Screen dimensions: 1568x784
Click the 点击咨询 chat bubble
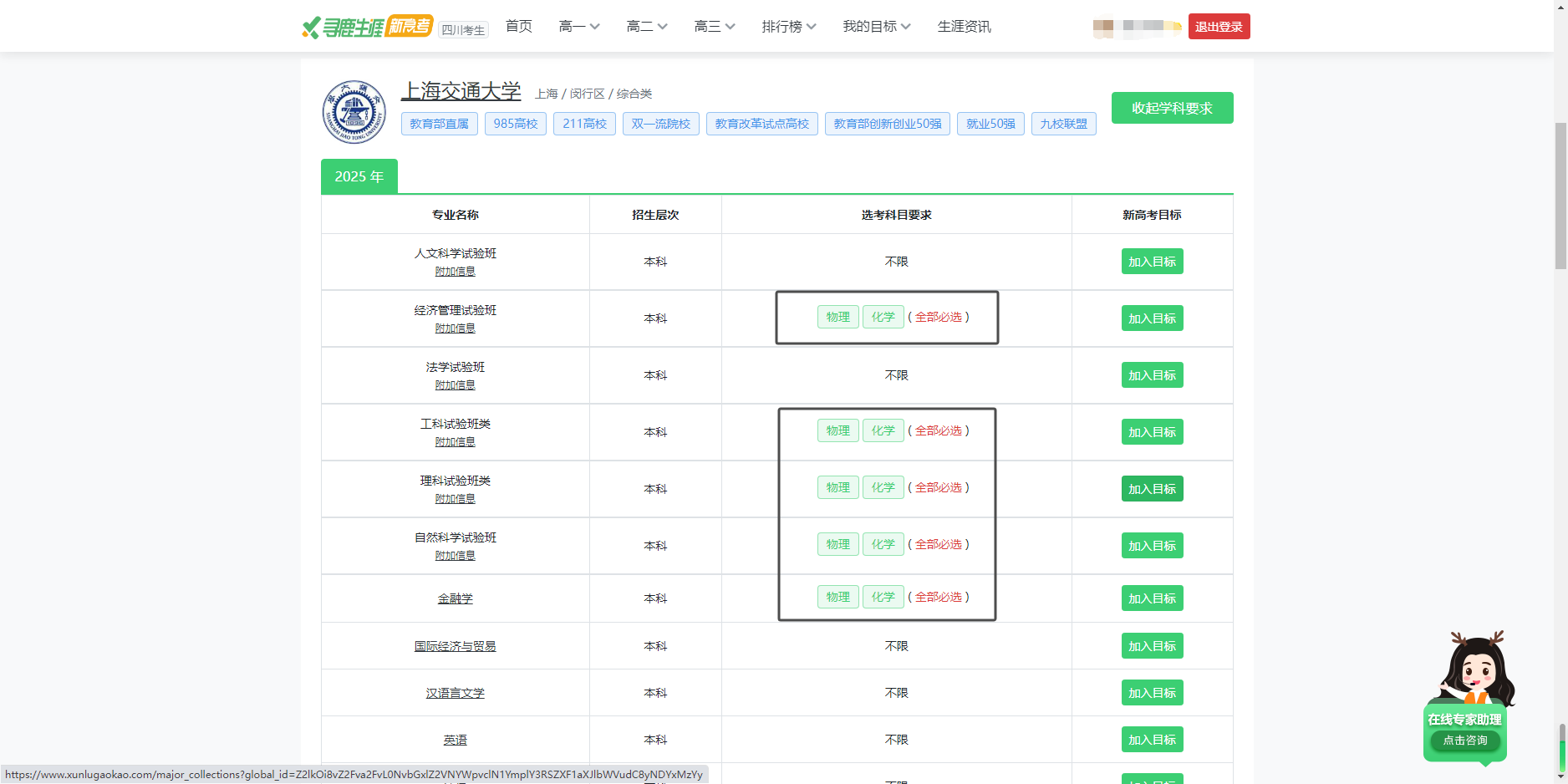1464,741
